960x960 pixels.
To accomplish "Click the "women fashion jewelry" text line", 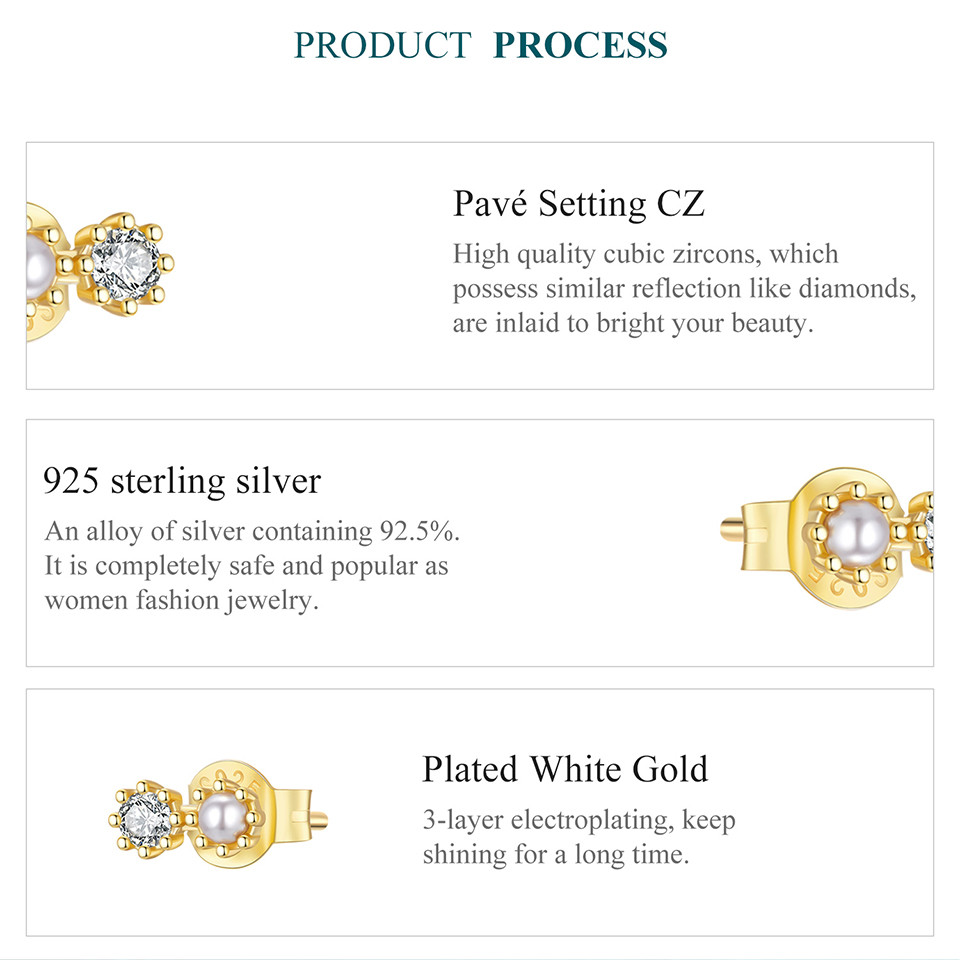I will [x=181, y=601].
